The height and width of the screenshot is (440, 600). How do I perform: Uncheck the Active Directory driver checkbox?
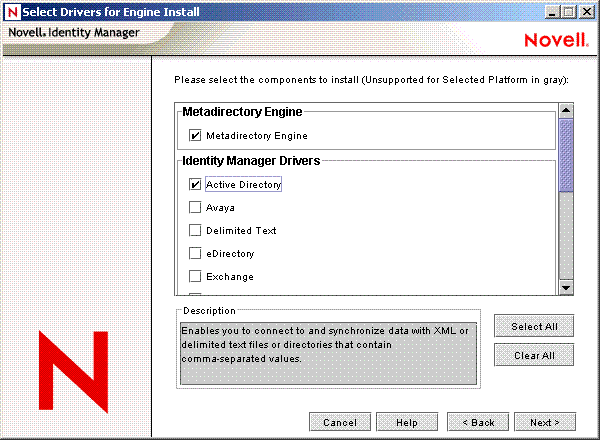195,184
